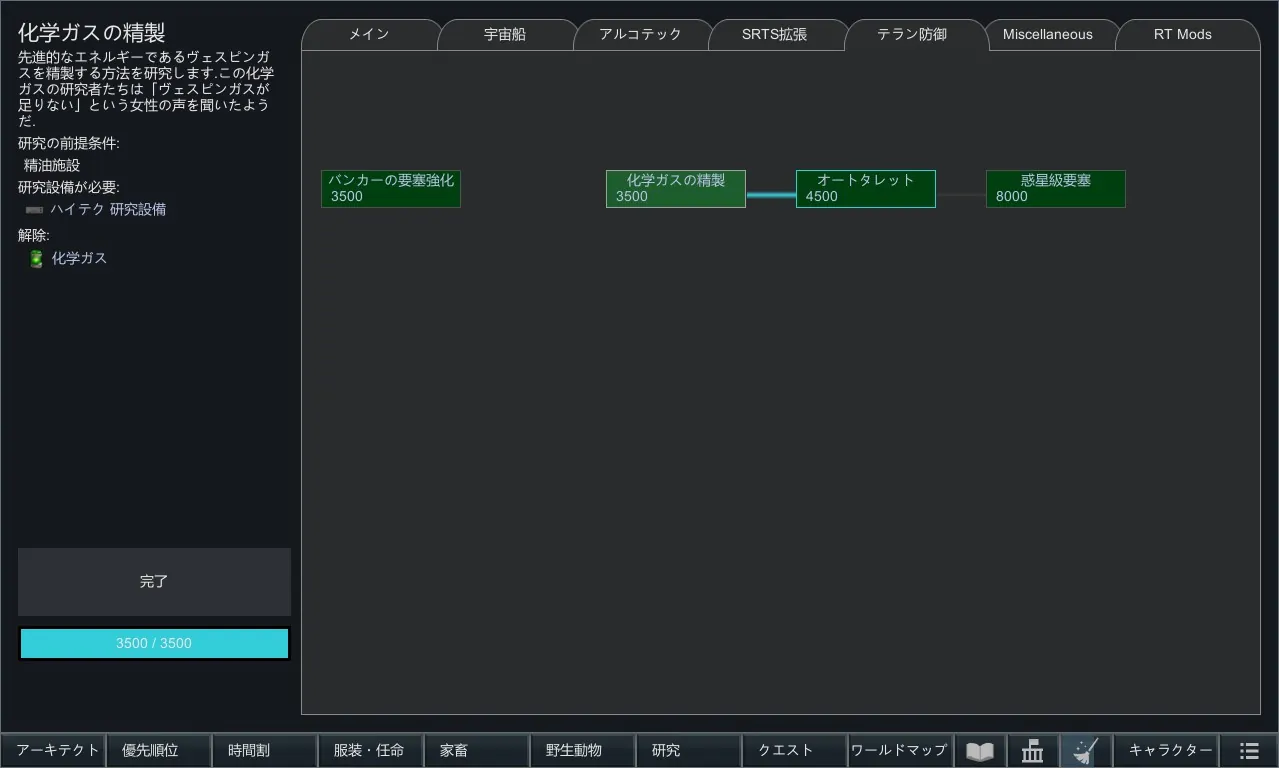
Task: Click the ハイテク 研究設備 bench icon
Action: point(34,210)
